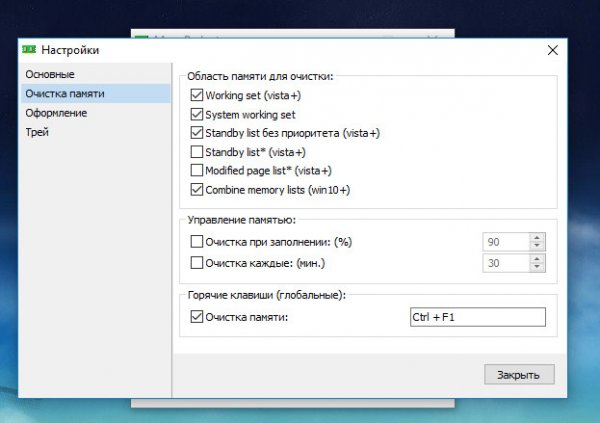Decrease the 30 minutes spinner value
Viewport: 600px width, 423px height.
point(537,267)
